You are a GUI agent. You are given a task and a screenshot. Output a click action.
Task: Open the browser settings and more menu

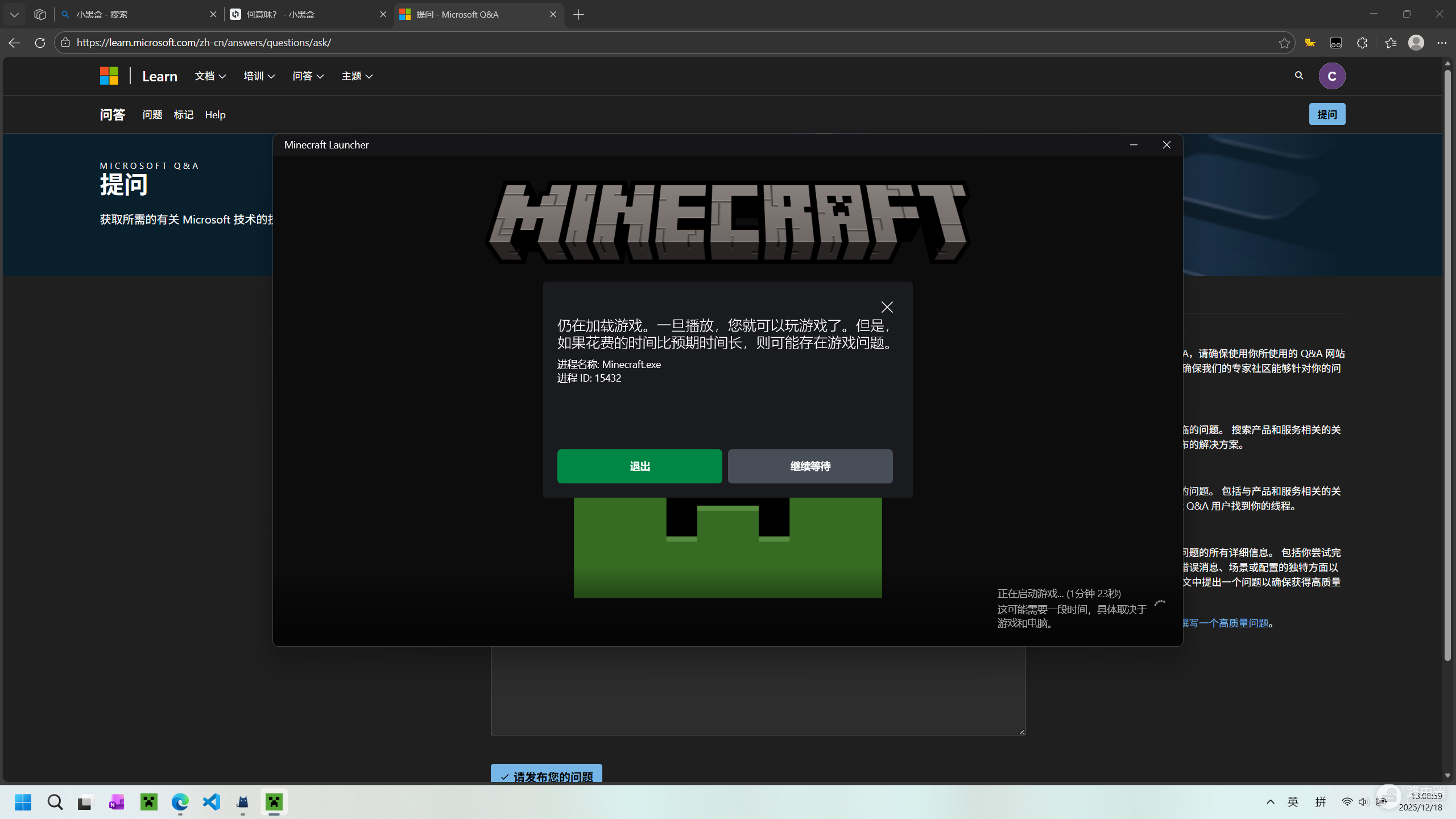tap(1442, 43)
